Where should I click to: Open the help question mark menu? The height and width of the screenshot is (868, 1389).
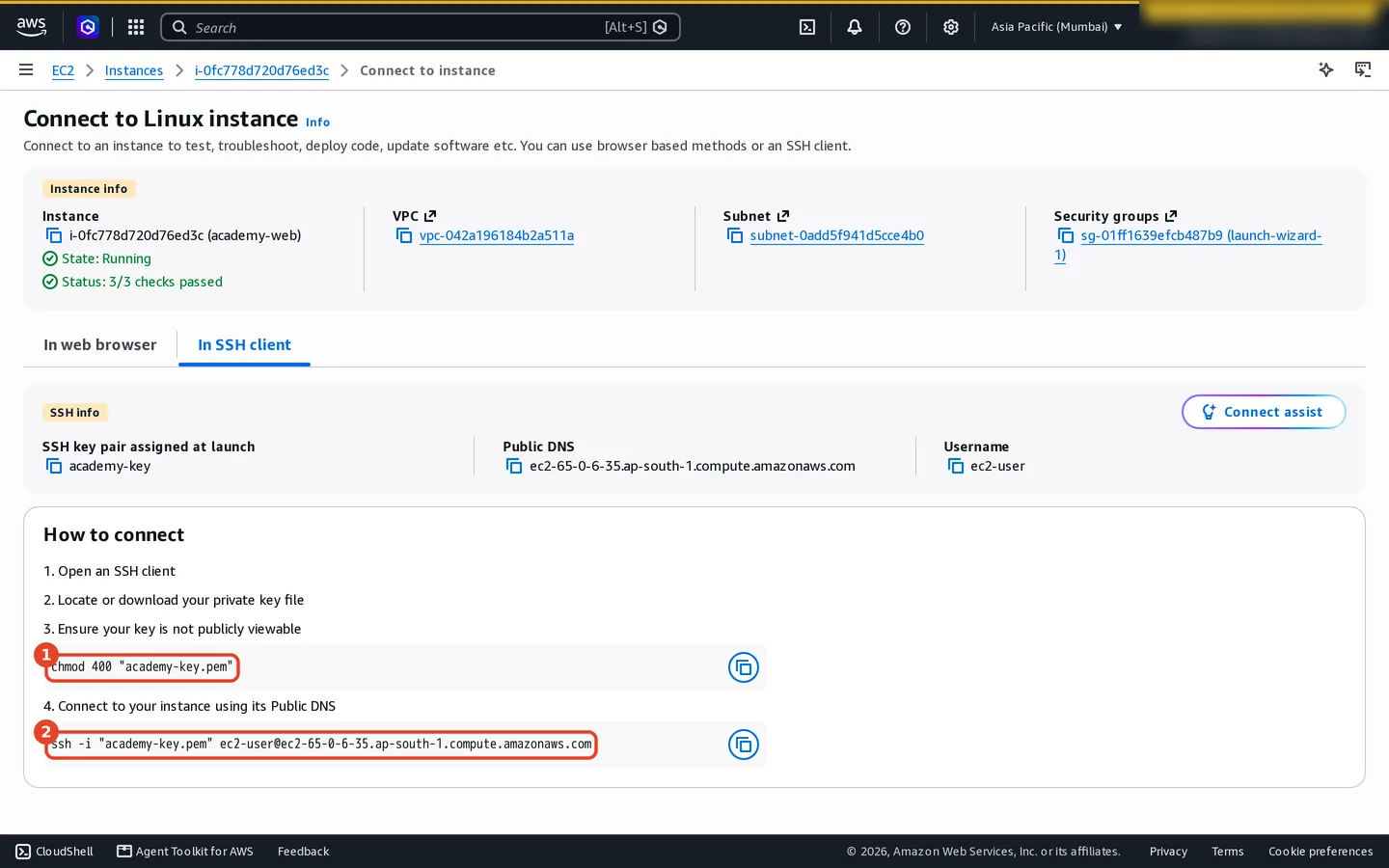coord(903,27)
